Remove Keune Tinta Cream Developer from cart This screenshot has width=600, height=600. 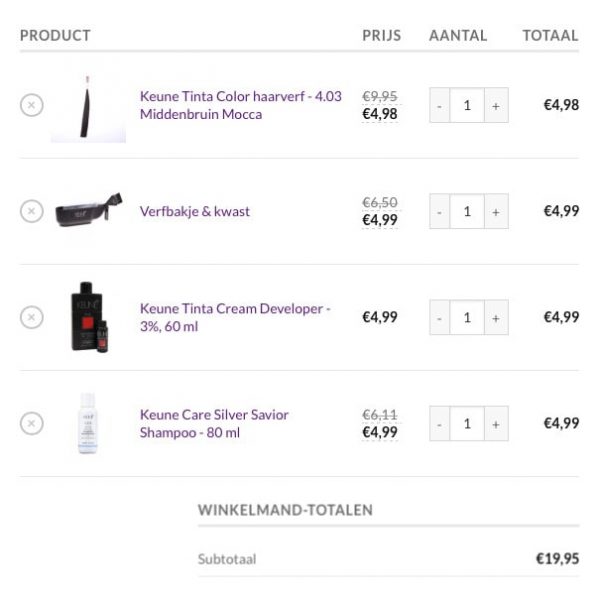point(32,317)
